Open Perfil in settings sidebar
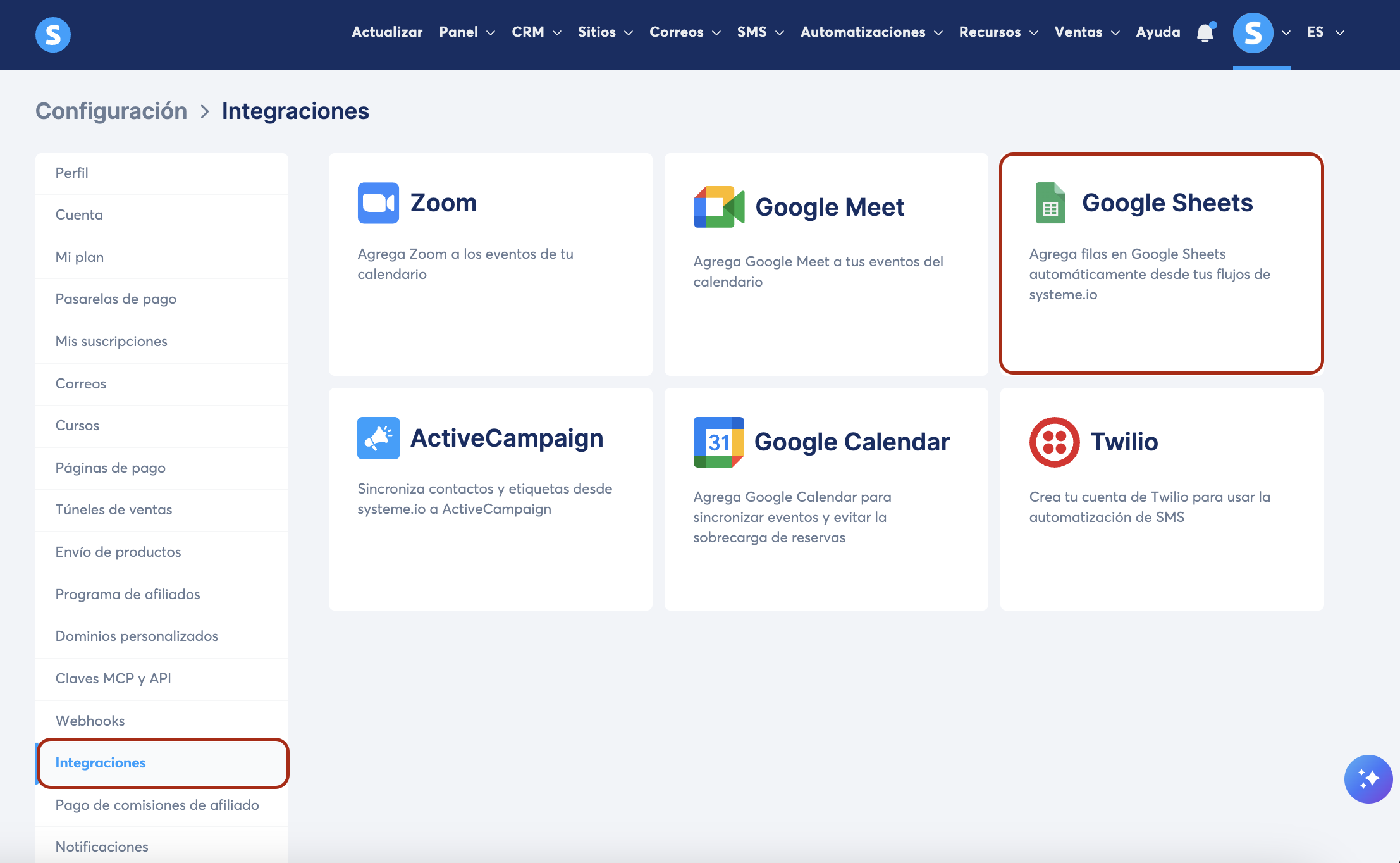This screenshot has width=1400, height=863. point(162,173)
